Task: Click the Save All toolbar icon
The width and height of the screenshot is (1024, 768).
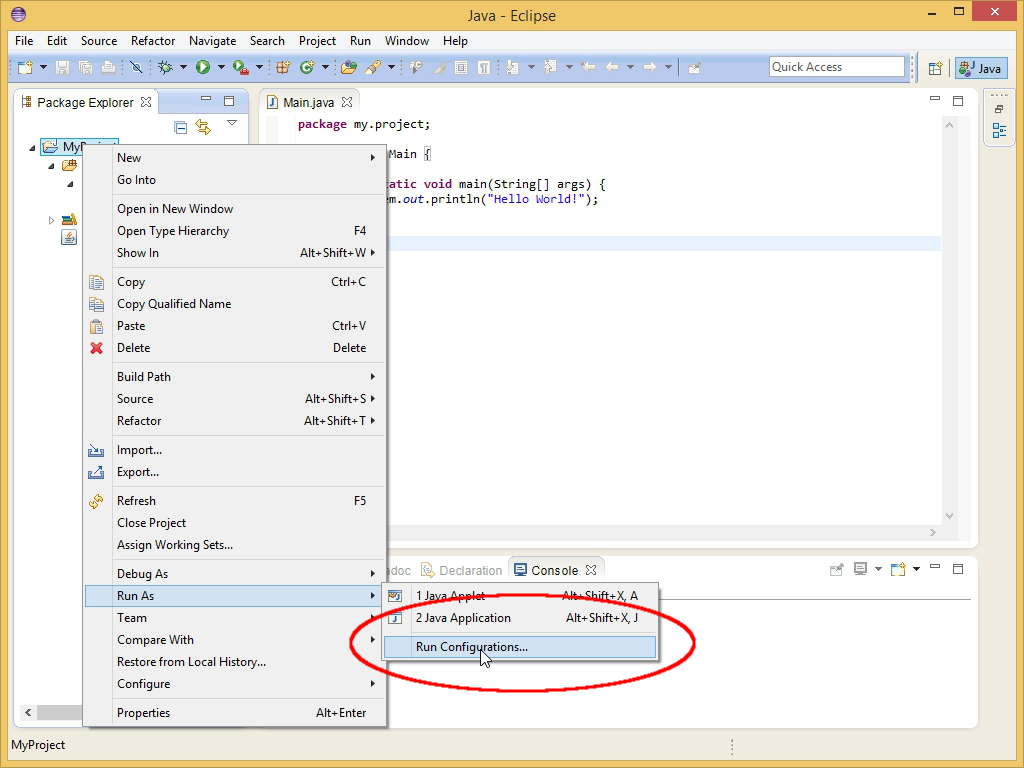Action: tap(86, 67)
